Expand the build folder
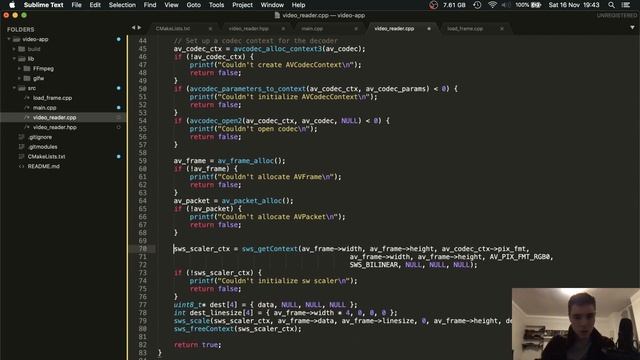640x360 pixels. pos(14,49)
